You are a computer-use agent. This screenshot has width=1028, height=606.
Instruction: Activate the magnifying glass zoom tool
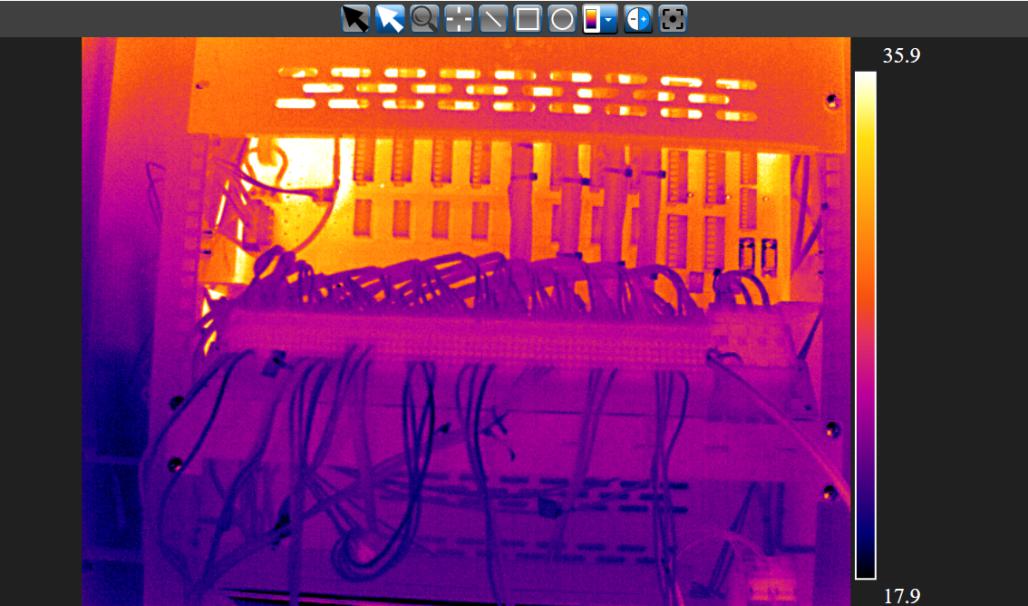pos(424,19)
